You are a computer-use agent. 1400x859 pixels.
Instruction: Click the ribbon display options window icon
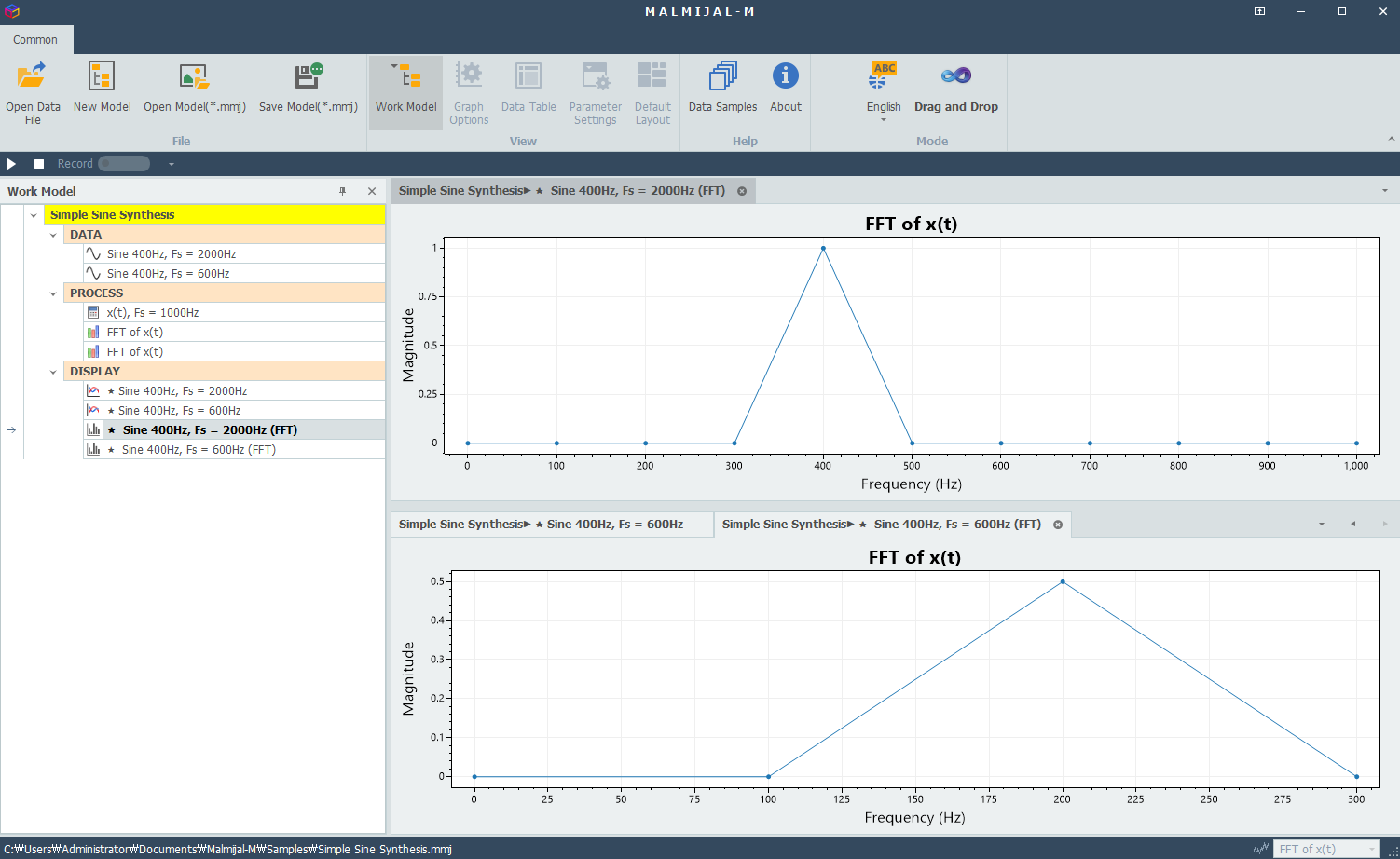click(1259, 11)
